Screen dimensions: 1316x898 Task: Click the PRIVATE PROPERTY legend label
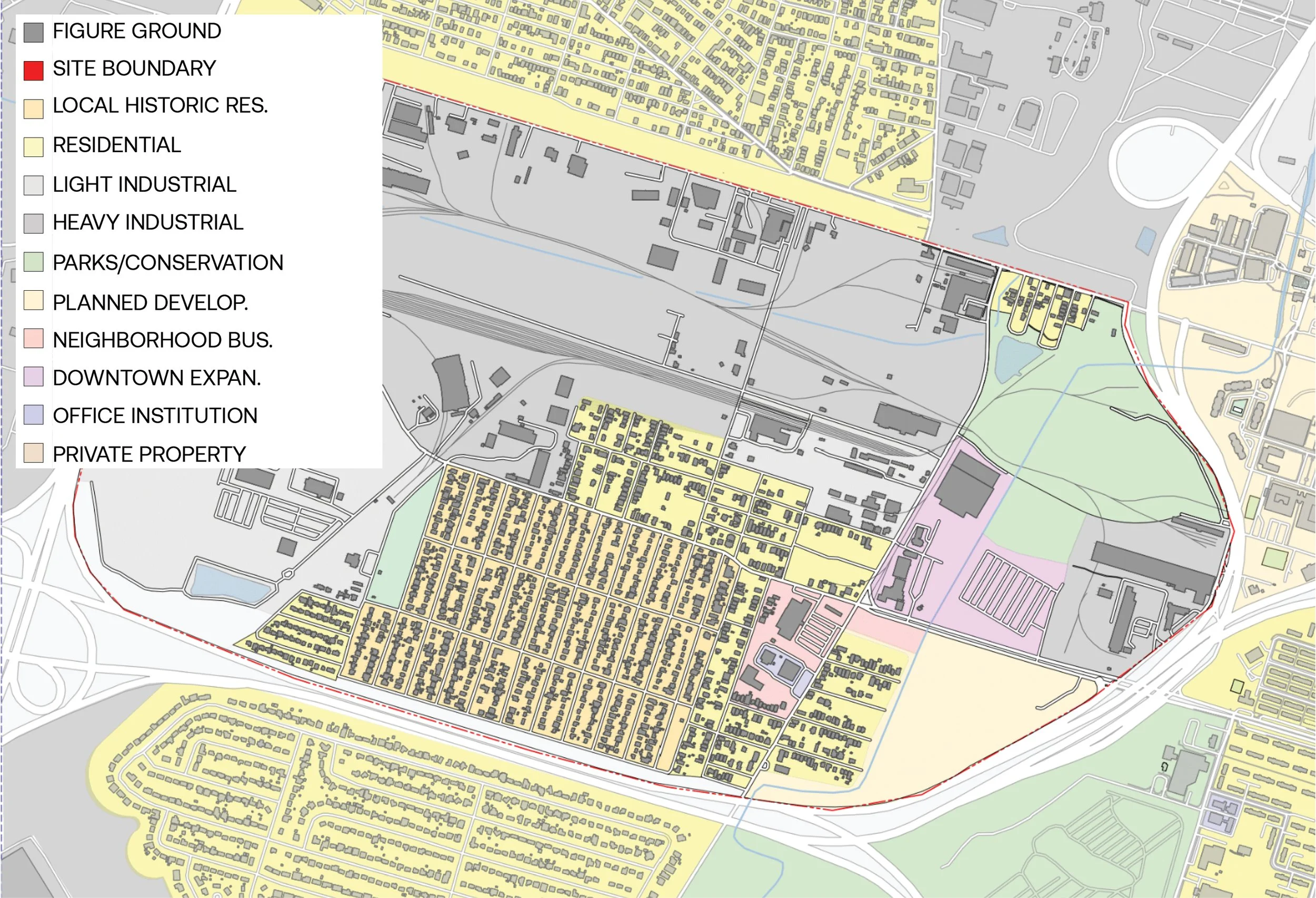(149, 455)
